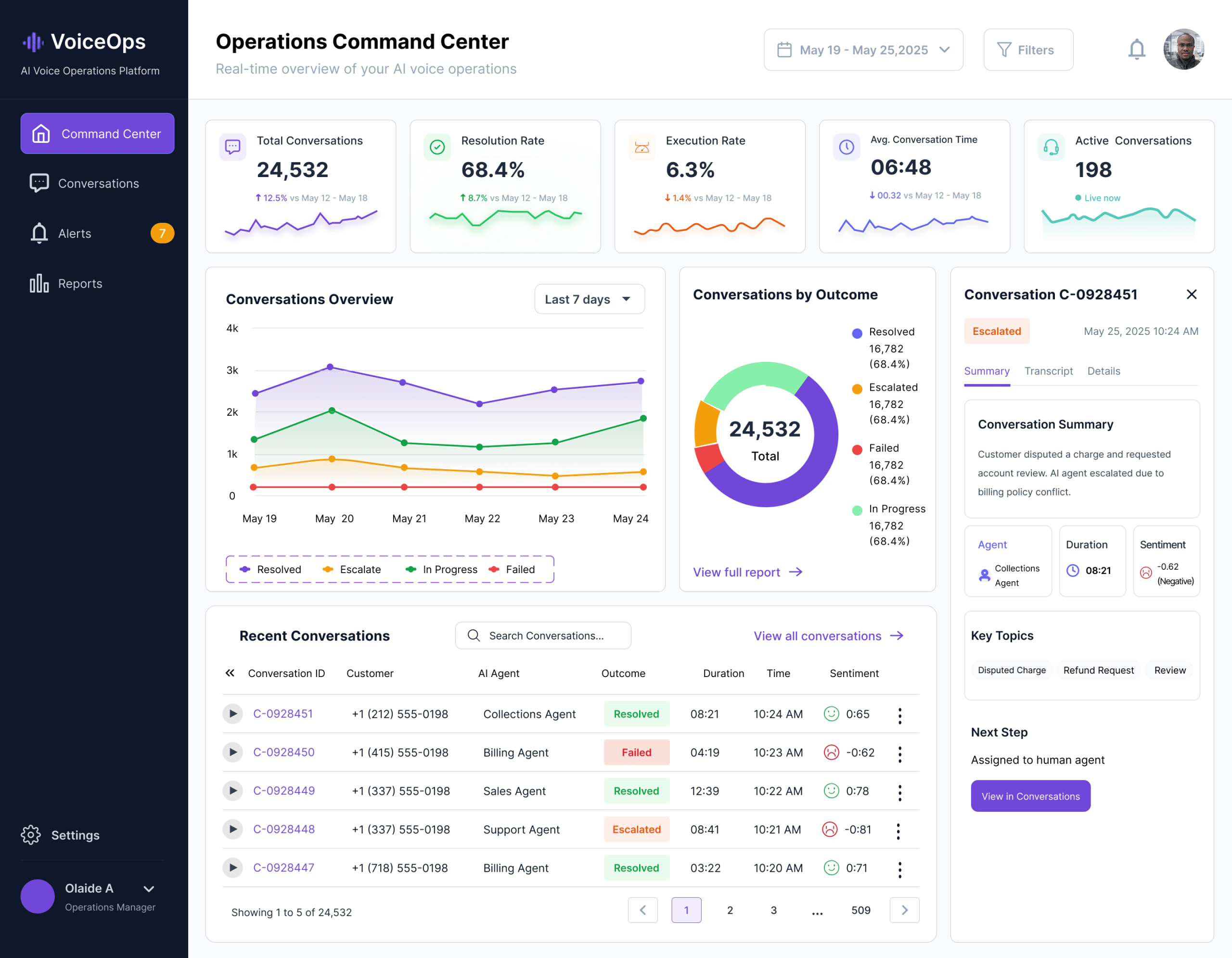This screenshot has height=958, width=1232.
Task: Toggle the In Progress legend item
Action: (x=442, y=570)
